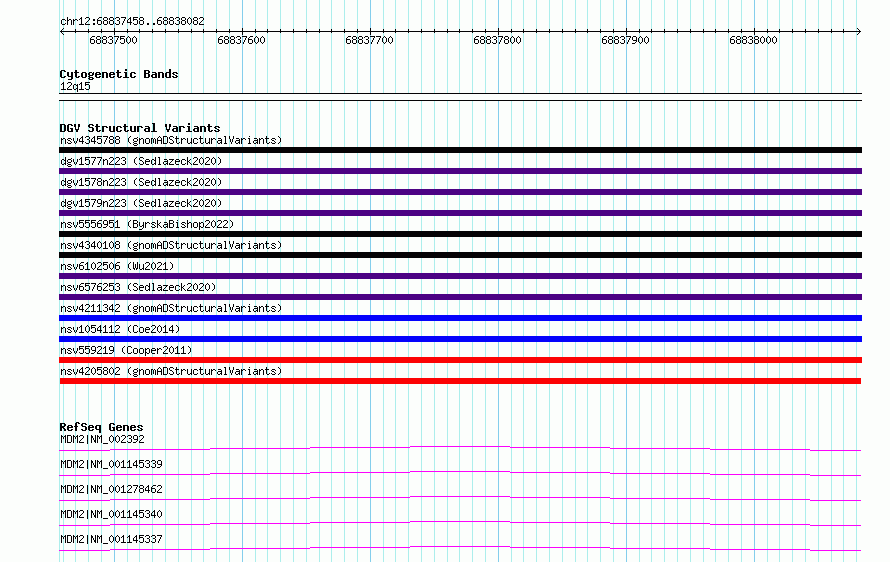Viewport: 890px width, 562px height.
Task: Open the DGV Structural Variants track title
Action: 140,128
